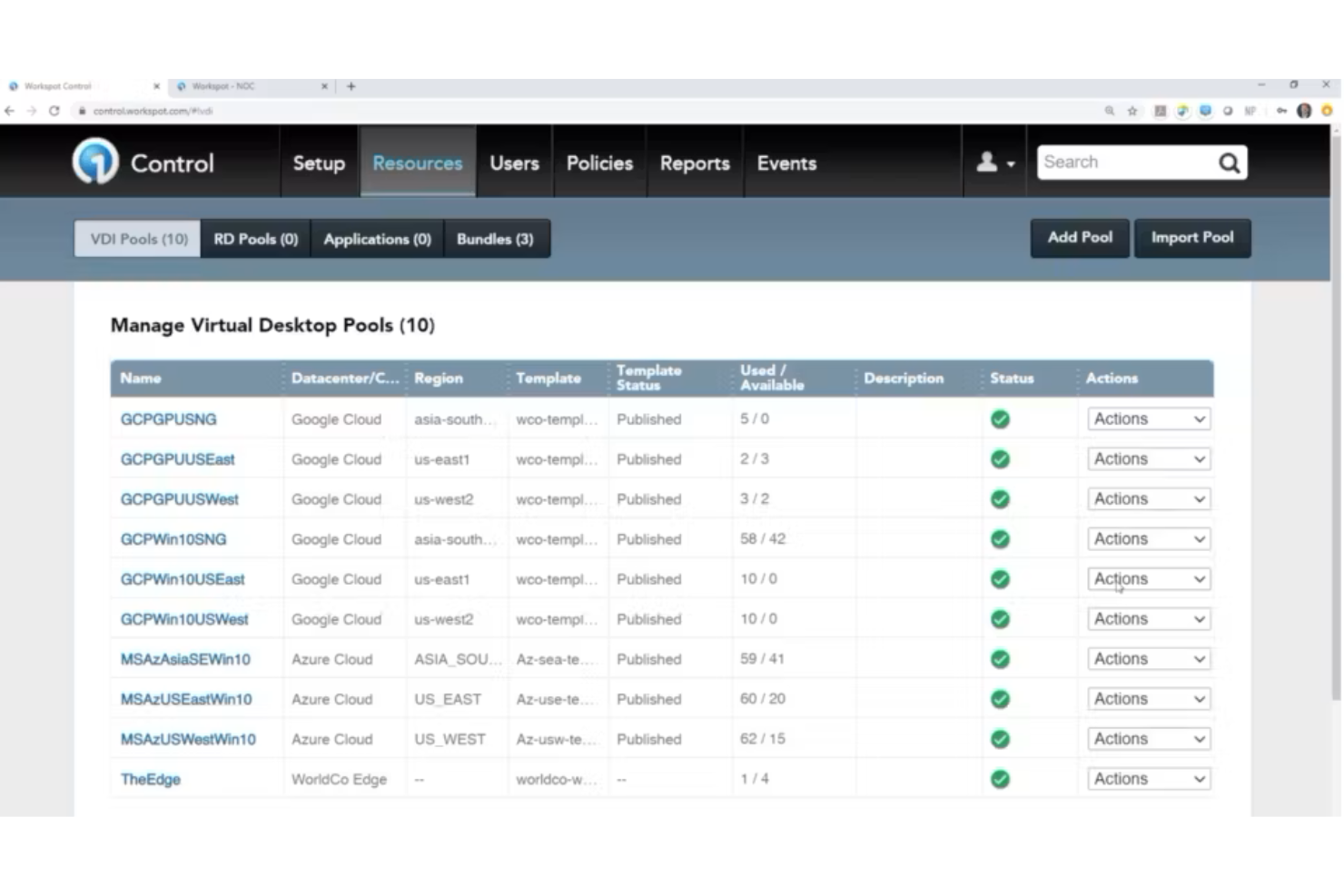Viewport: 1344px width, 896px height.
Task: Expand the user account dropdown arrow
Action: coord(1011,164)
